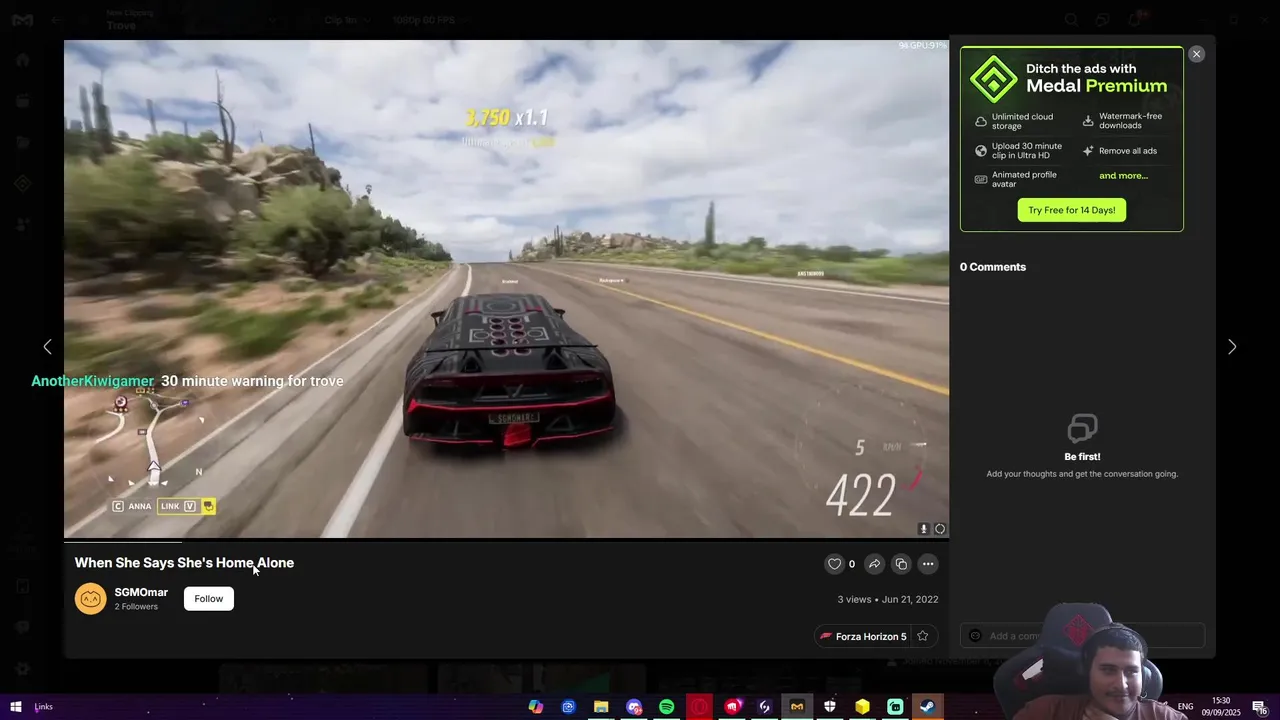Click in the Add a comment field

click(x=1082, y=635)
